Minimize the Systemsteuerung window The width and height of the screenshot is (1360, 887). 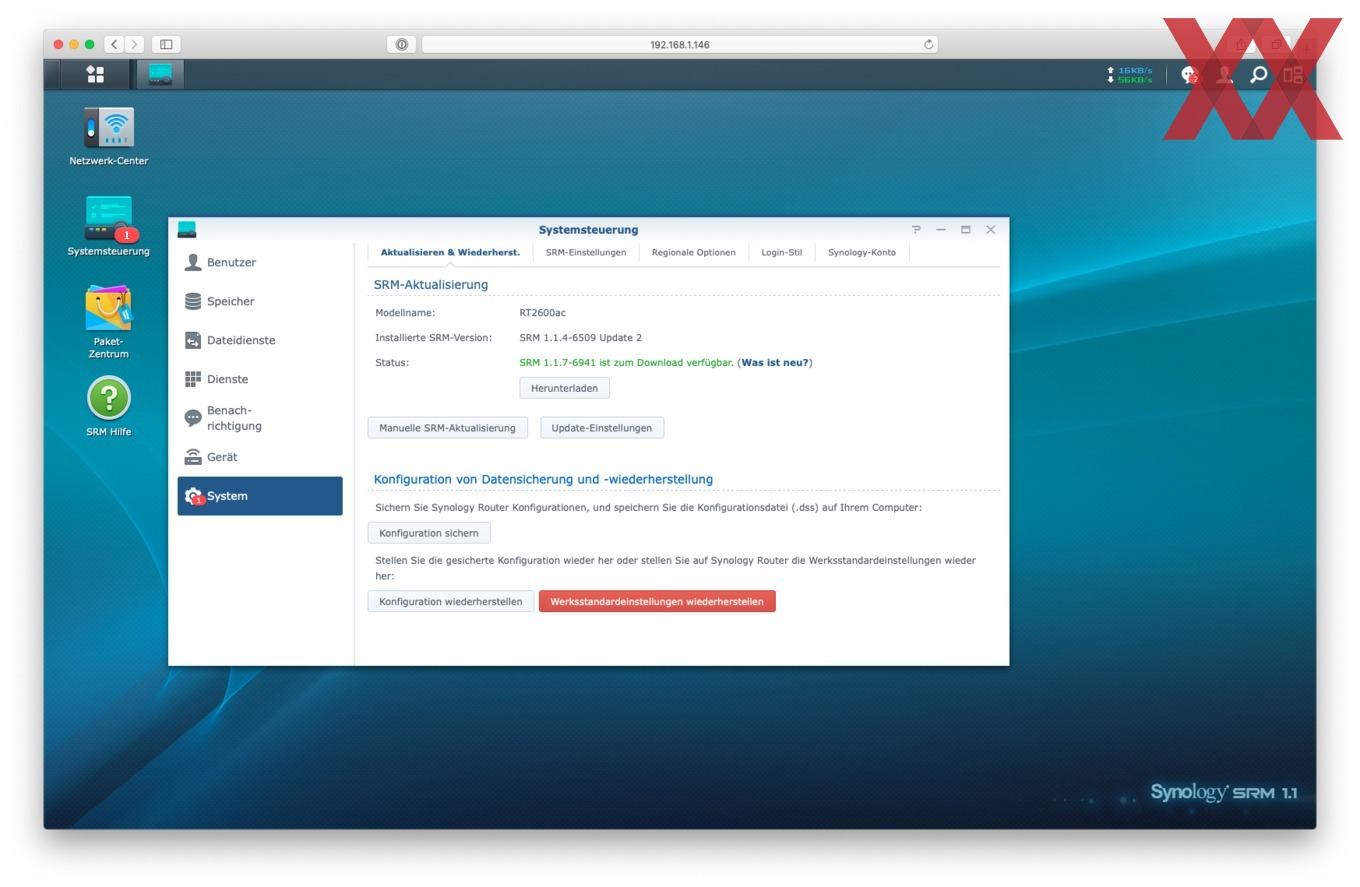point(941,230)
